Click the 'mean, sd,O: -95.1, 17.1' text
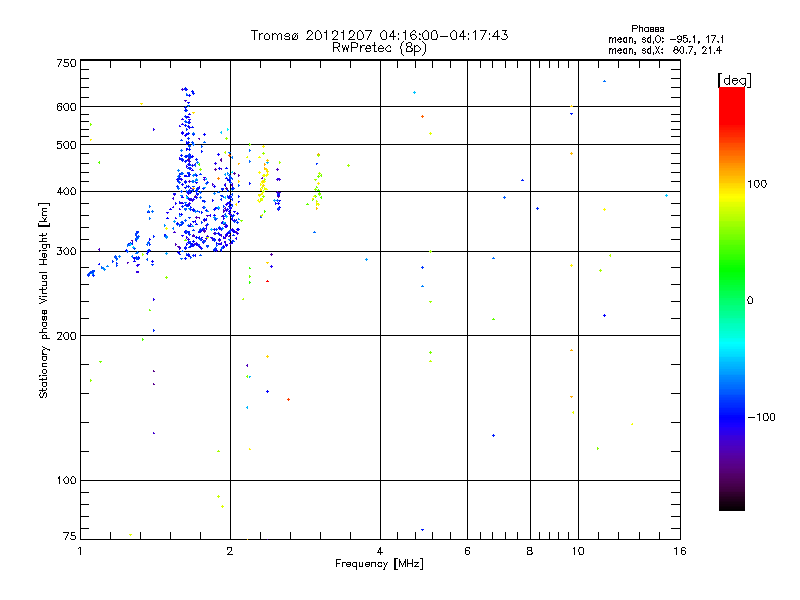800x600 pixels. point(666,39)
